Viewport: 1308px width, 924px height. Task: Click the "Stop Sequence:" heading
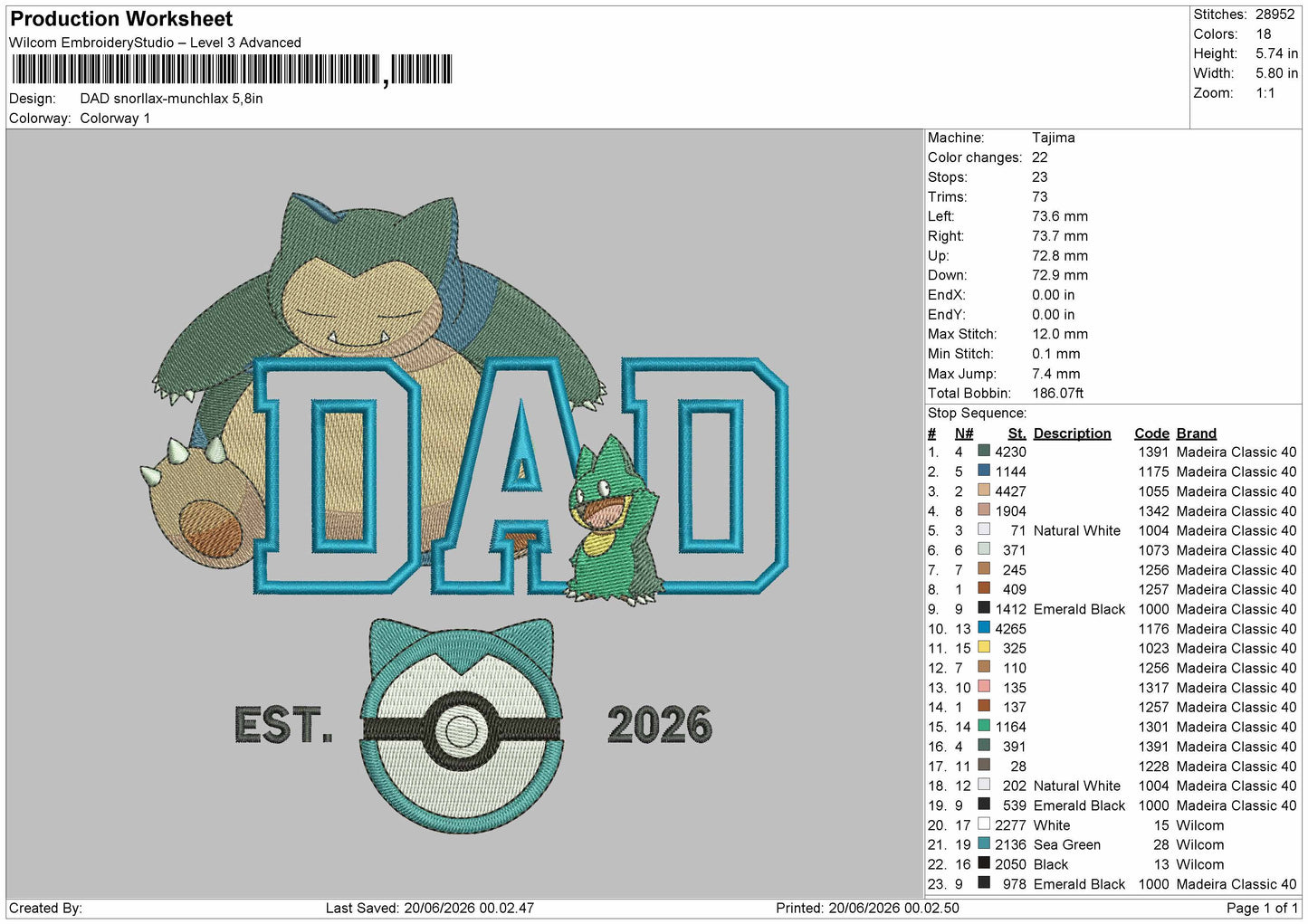[x=977, y=413]
